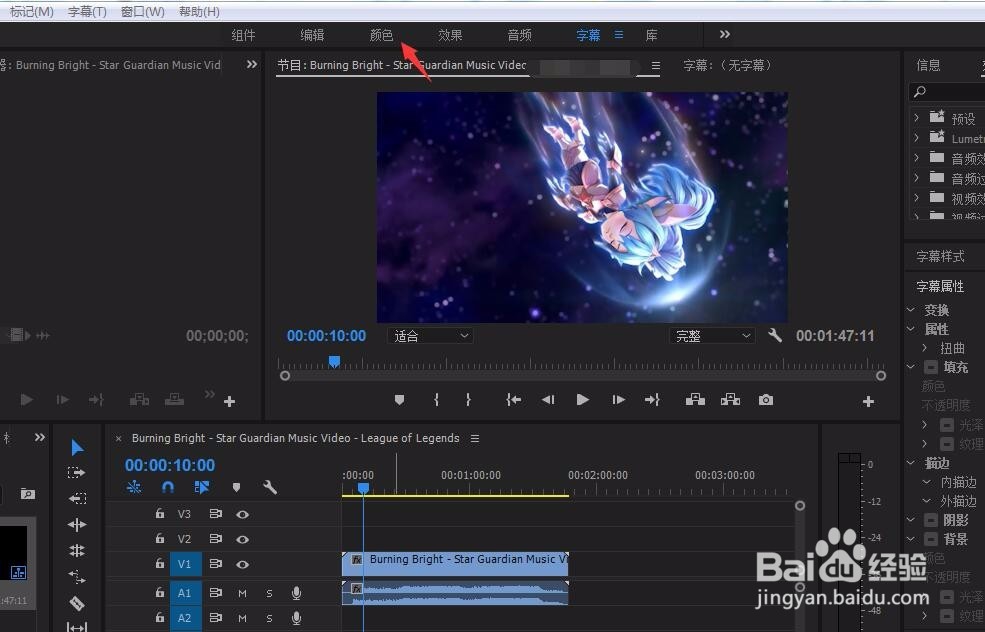Toggle sync lock for V2 track
The image size is (985, 632).
(x=215, y=538)
